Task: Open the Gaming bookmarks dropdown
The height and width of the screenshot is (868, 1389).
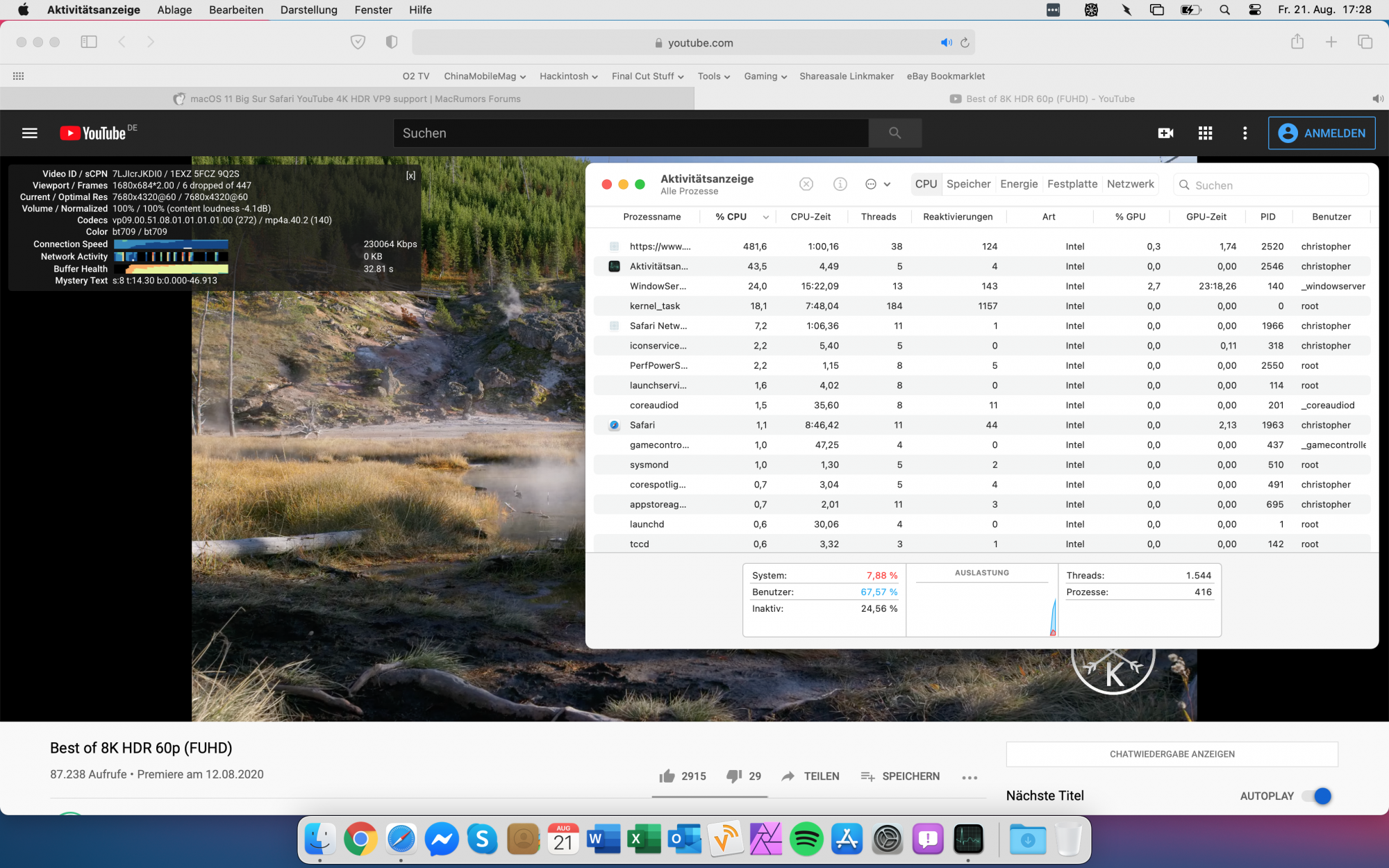Action: pyautogui.click(x=765, y=76)
